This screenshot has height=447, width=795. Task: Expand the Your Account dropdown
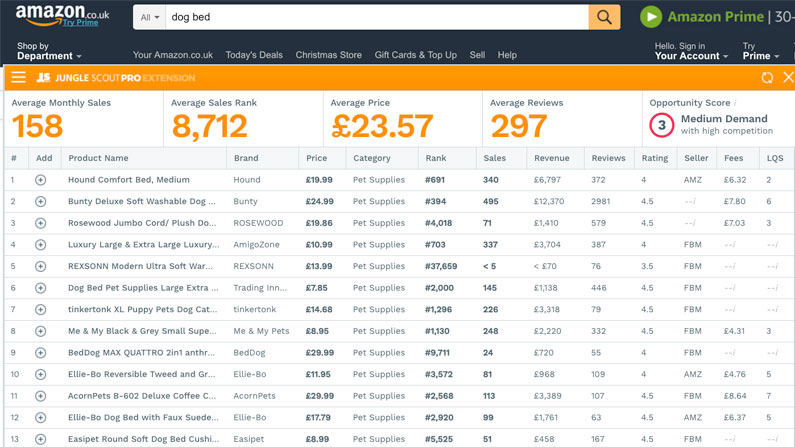click(x=691, y=51)
